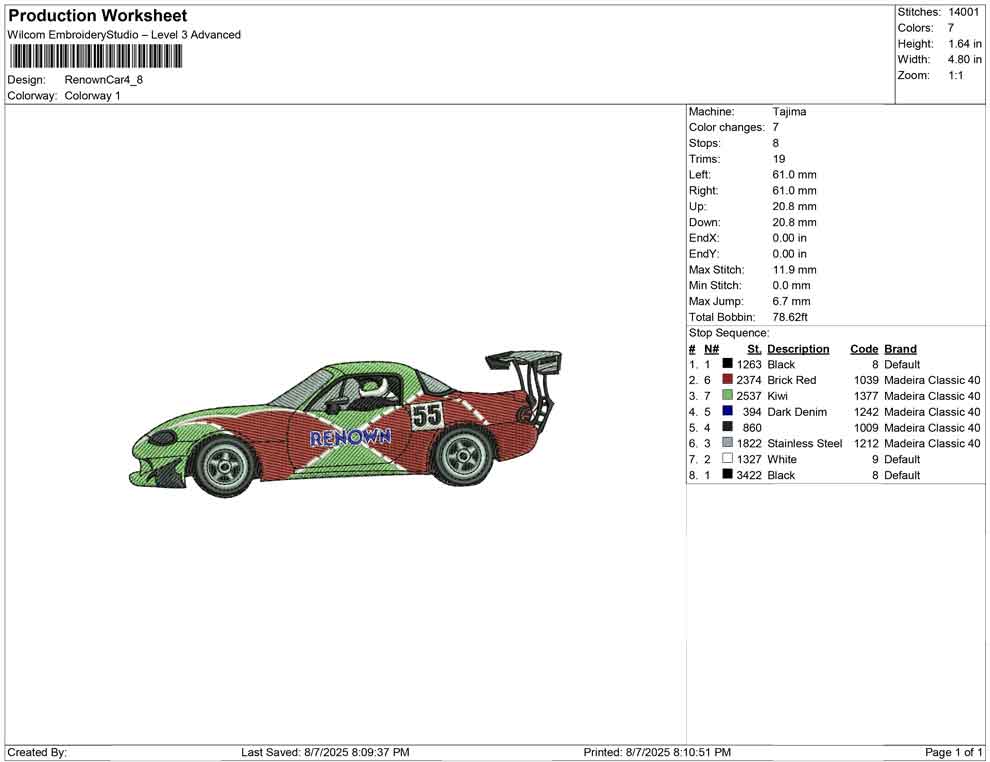This screenshot has height=762, width=990.
Task: Click the Stitches value '14001'
Action: pyautogui.click(x=963, y=12)
